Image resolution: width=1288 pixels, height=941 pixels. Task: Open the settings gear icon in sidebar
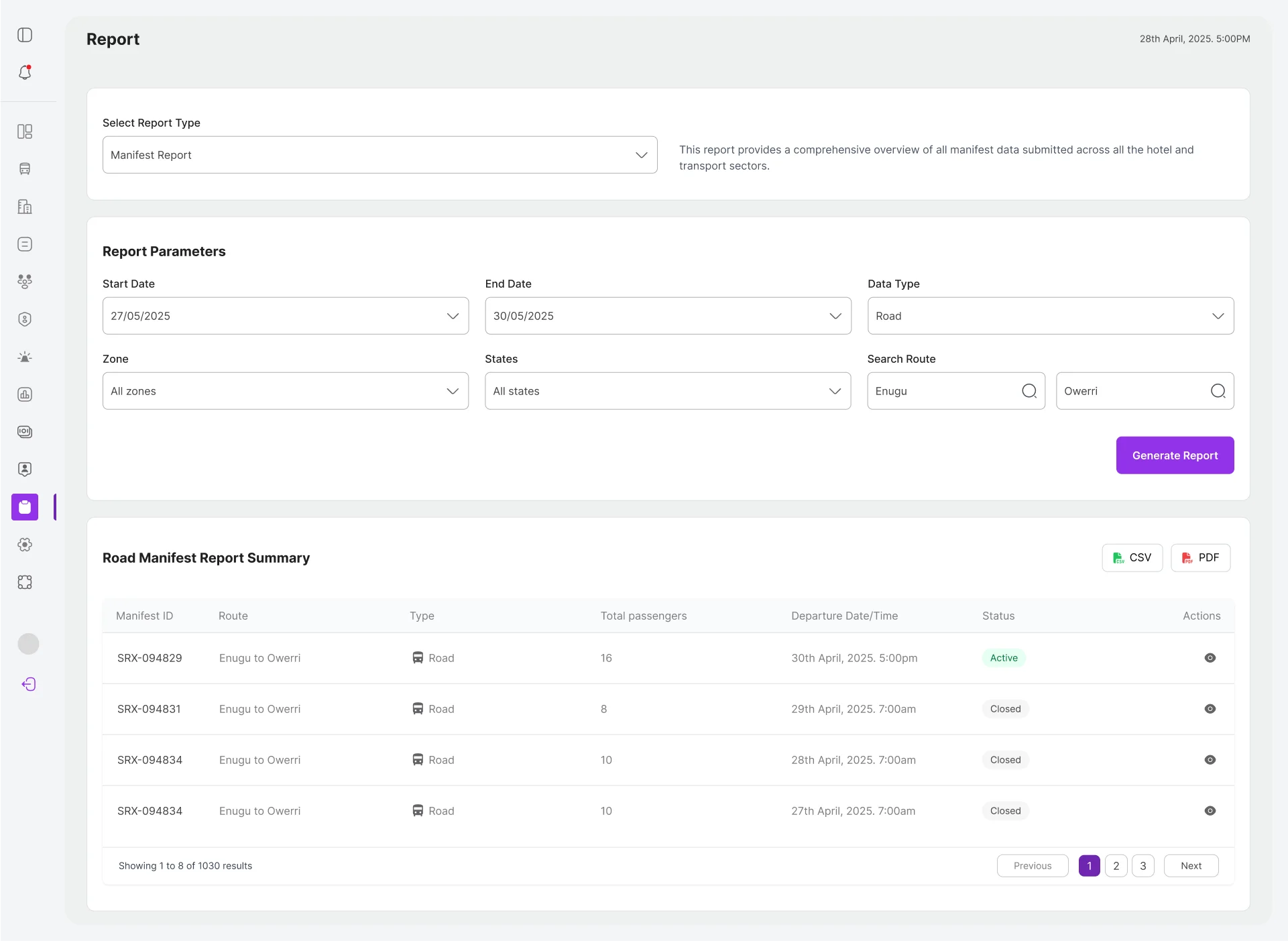tap(25, 545)
